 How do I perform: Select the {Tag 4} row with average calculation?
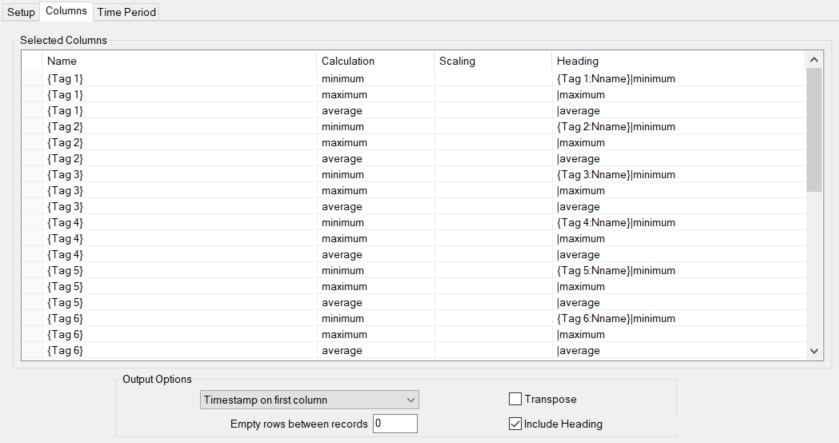point(414,255)
